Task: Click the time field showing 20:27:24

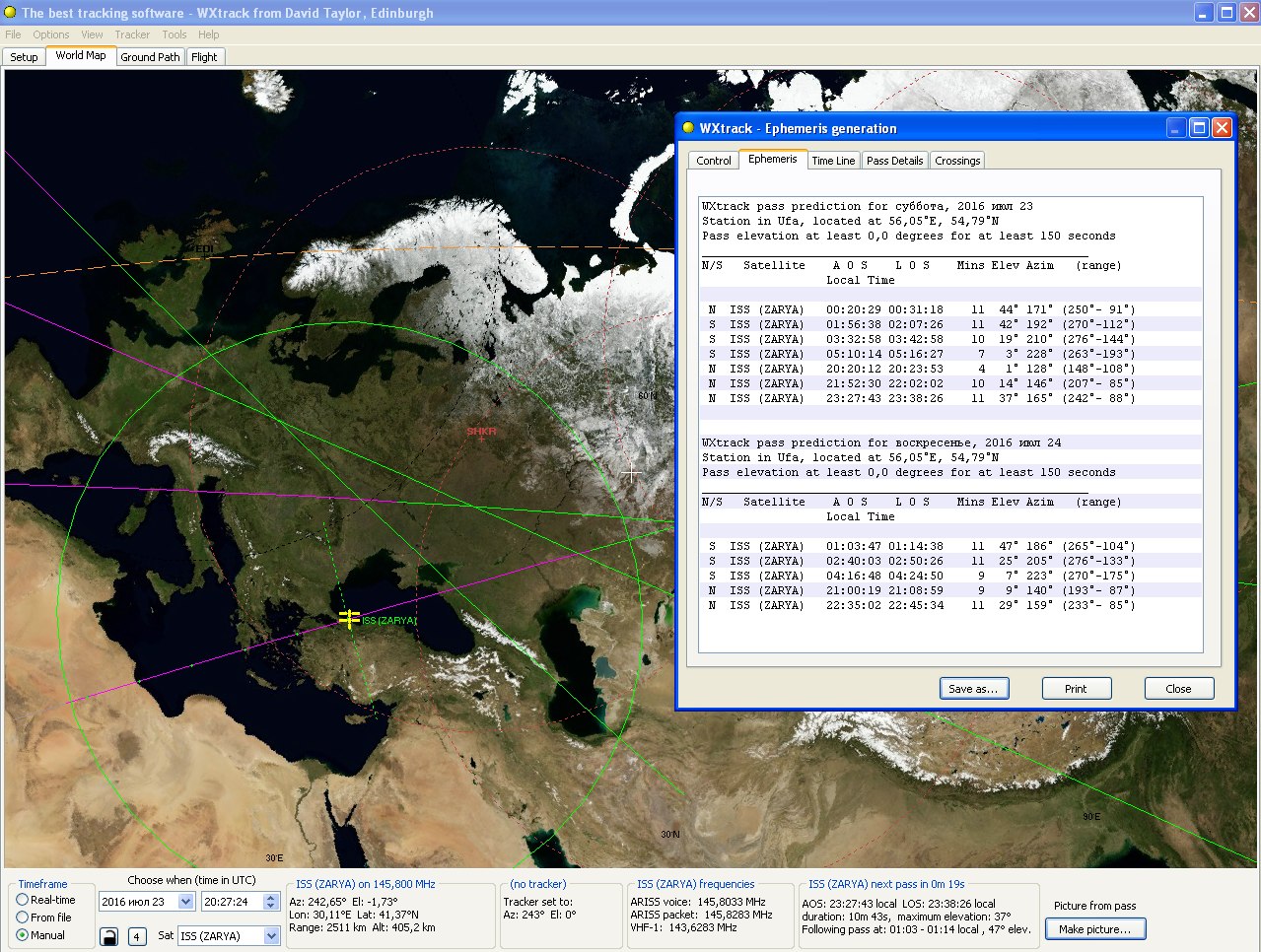Action: click(x=233, y=902)
